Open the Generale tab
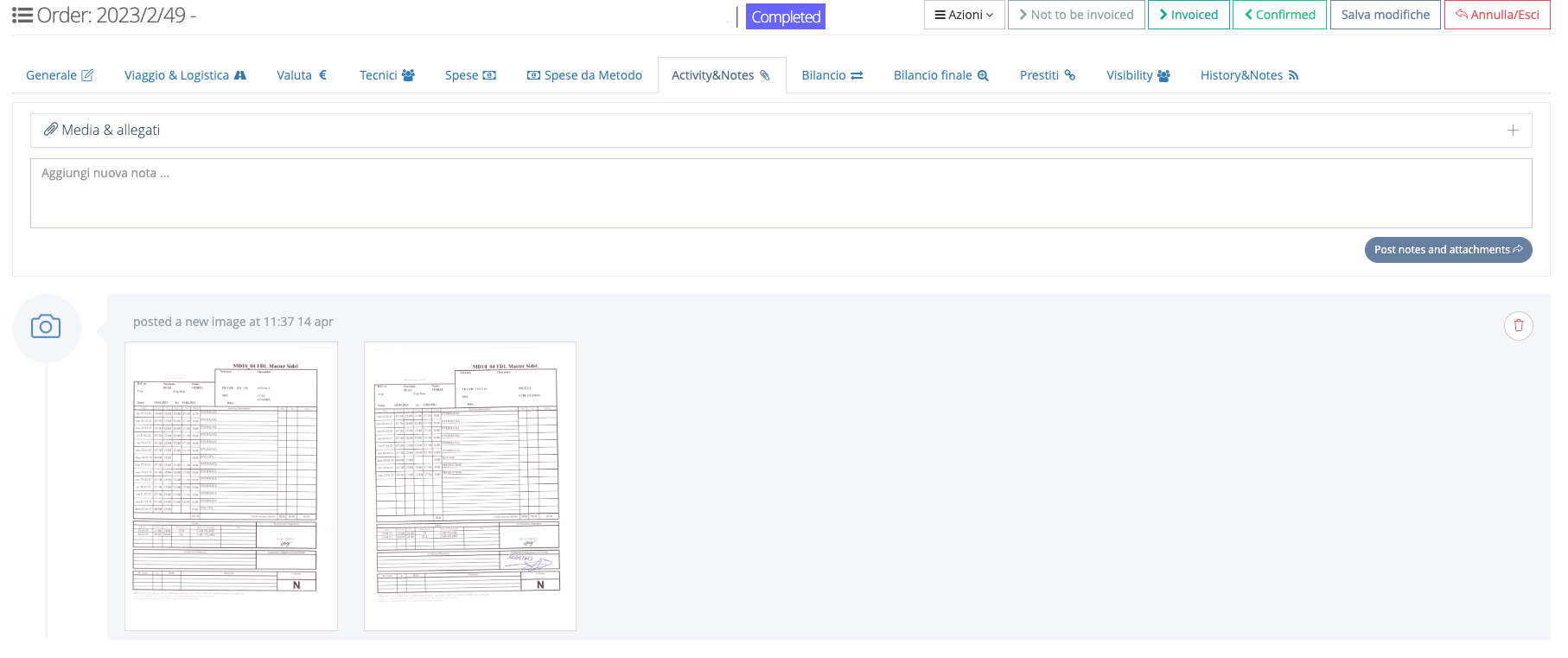This screenshot has height=658, width=1568. [59, 75]
